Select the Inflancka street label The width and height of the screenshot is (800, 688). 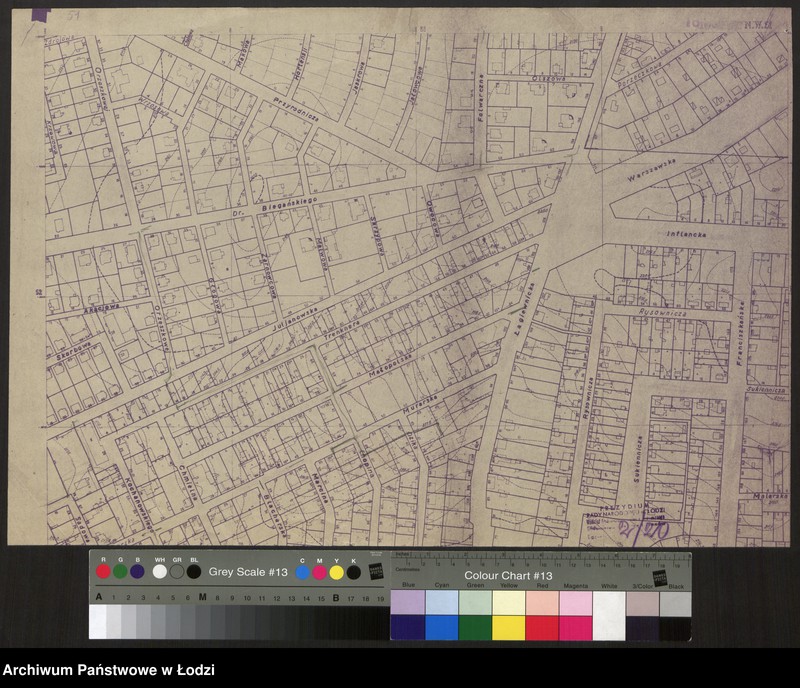688,234
